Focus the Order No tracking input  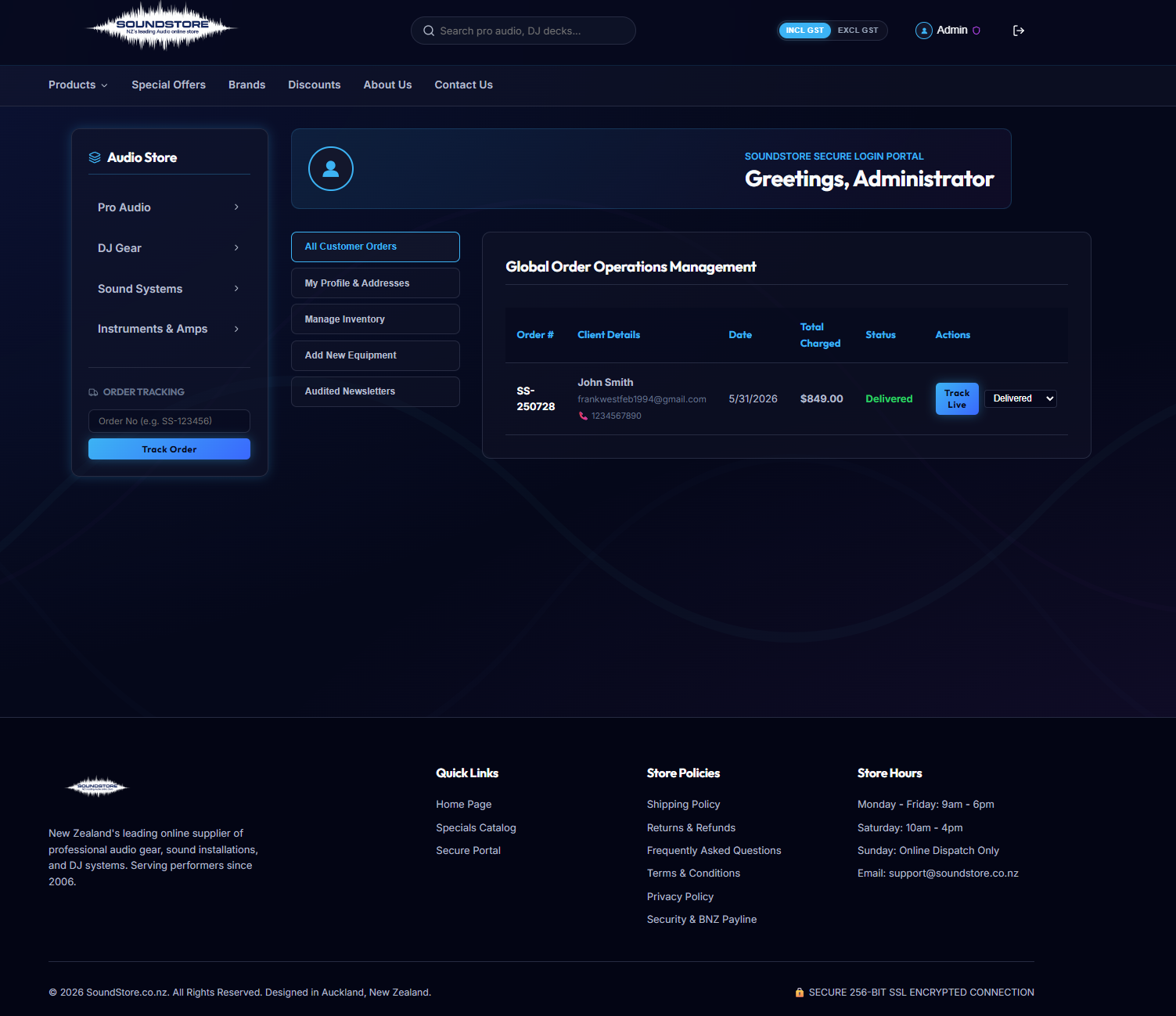[x=169, y=421]
